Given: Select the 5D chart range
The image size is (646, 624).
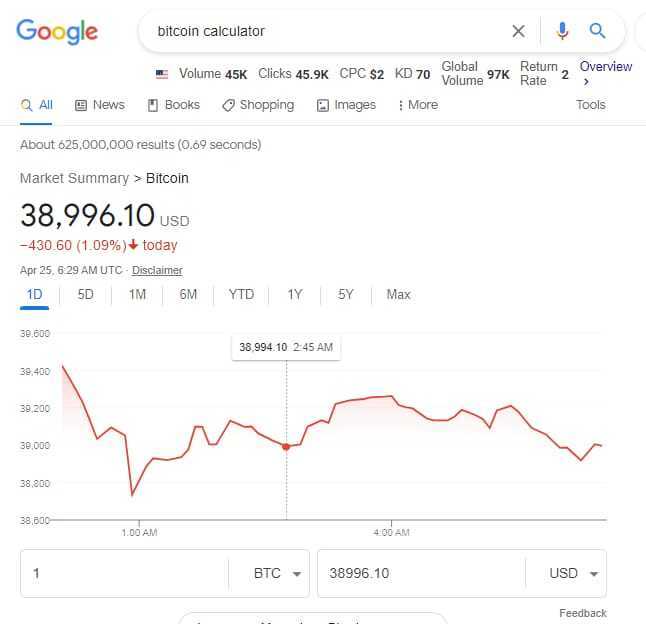Looking at the screenshot, I should (86, 294).
